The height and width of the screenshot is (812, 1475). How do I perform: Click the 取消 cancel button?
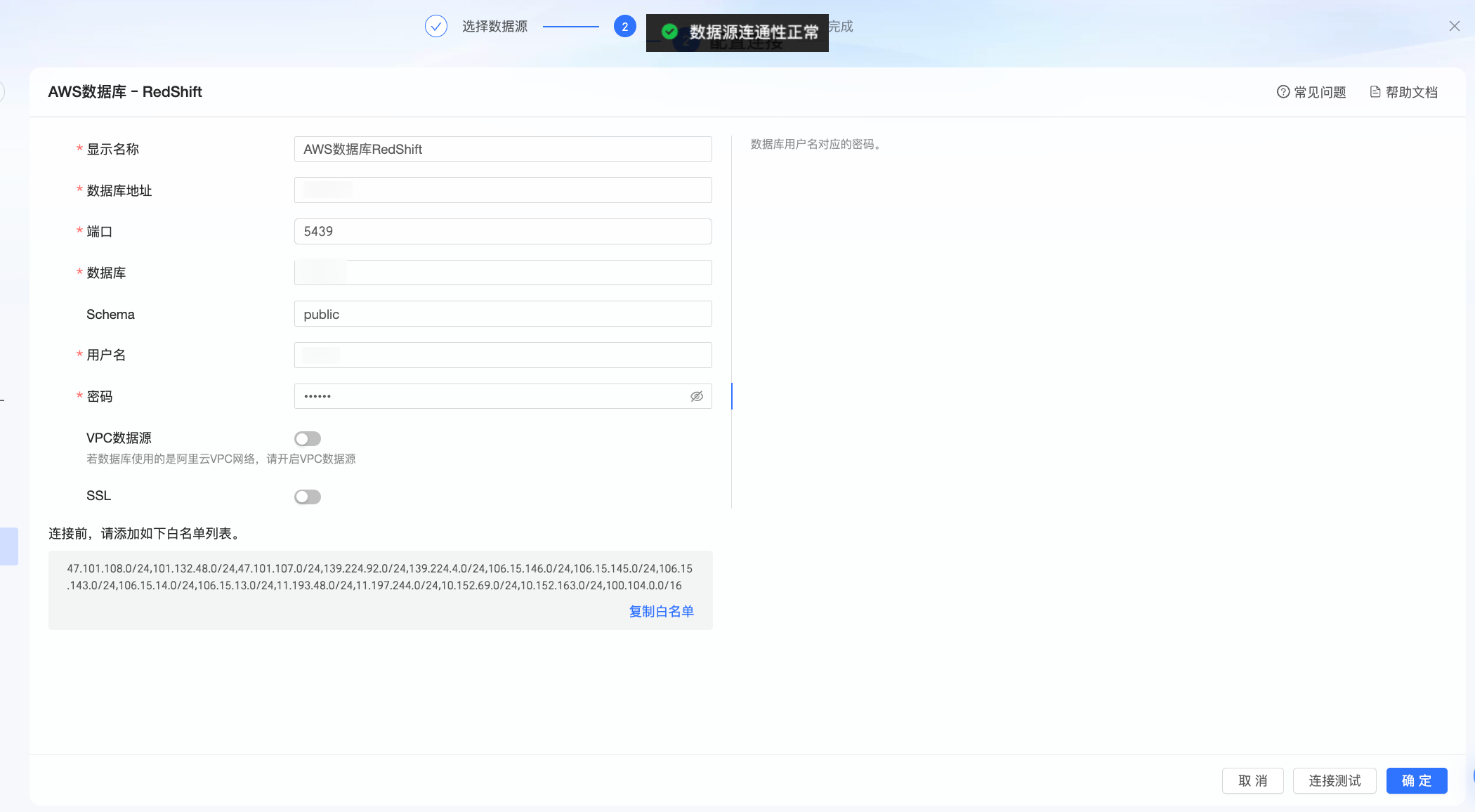1253,780
